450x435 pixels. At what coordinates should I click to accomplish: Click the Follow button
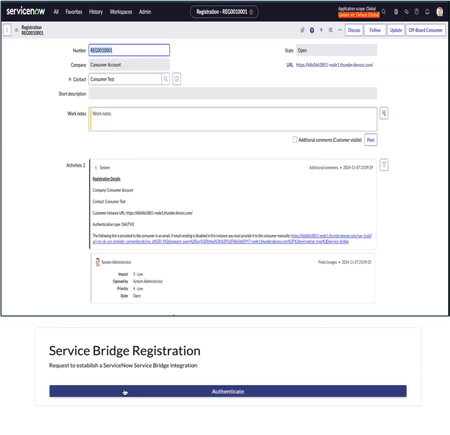(x=375, y=30)
